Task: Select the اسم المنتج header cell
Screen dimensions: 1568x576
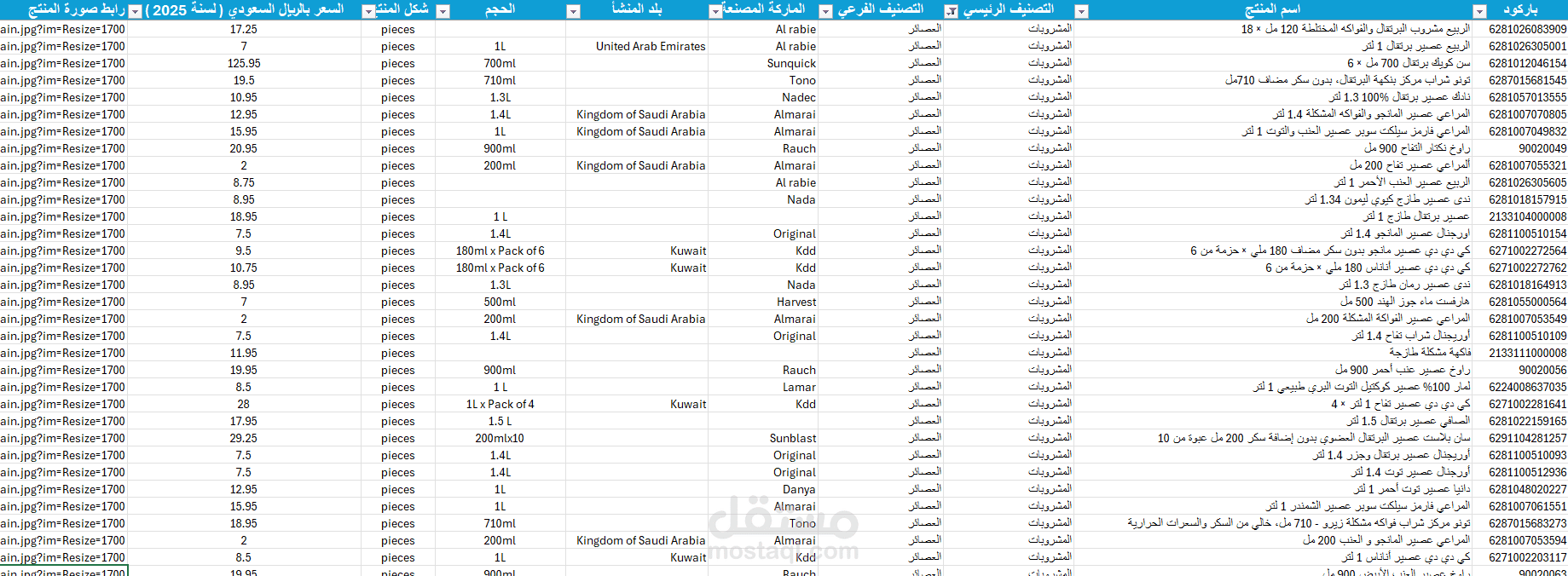Action: point(1272,10)
